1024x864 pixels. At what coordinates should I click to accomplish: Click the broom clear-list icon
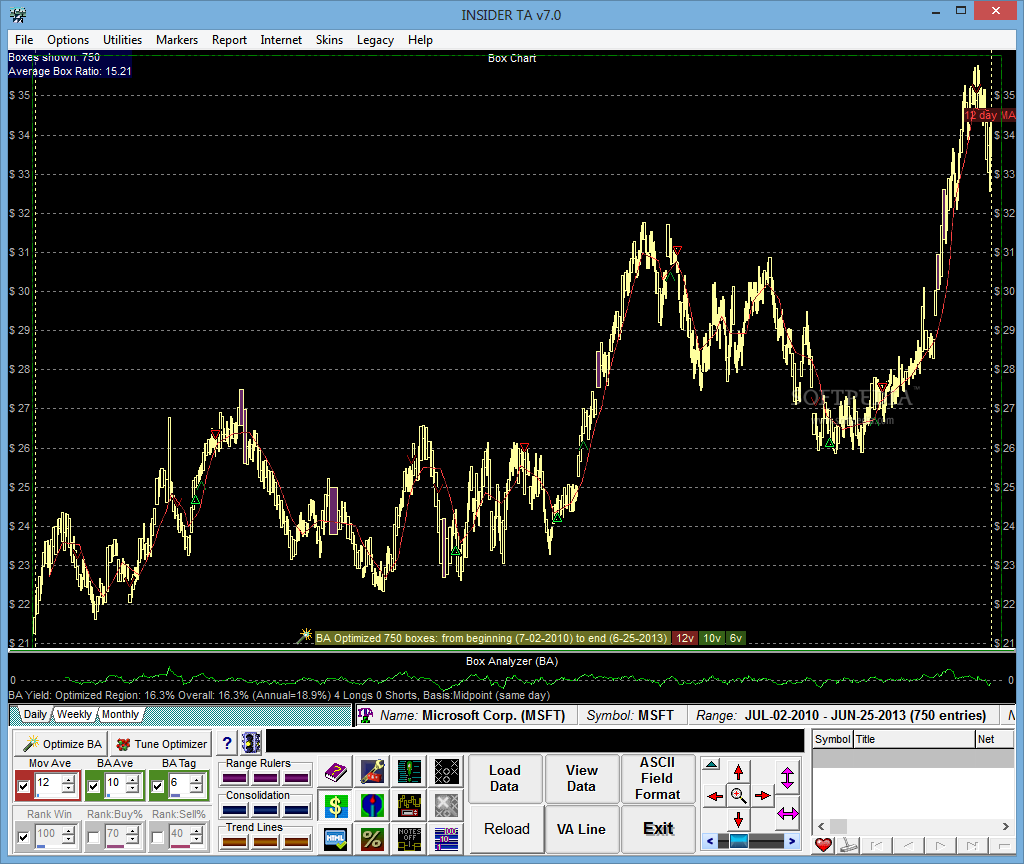click(848, 845)
